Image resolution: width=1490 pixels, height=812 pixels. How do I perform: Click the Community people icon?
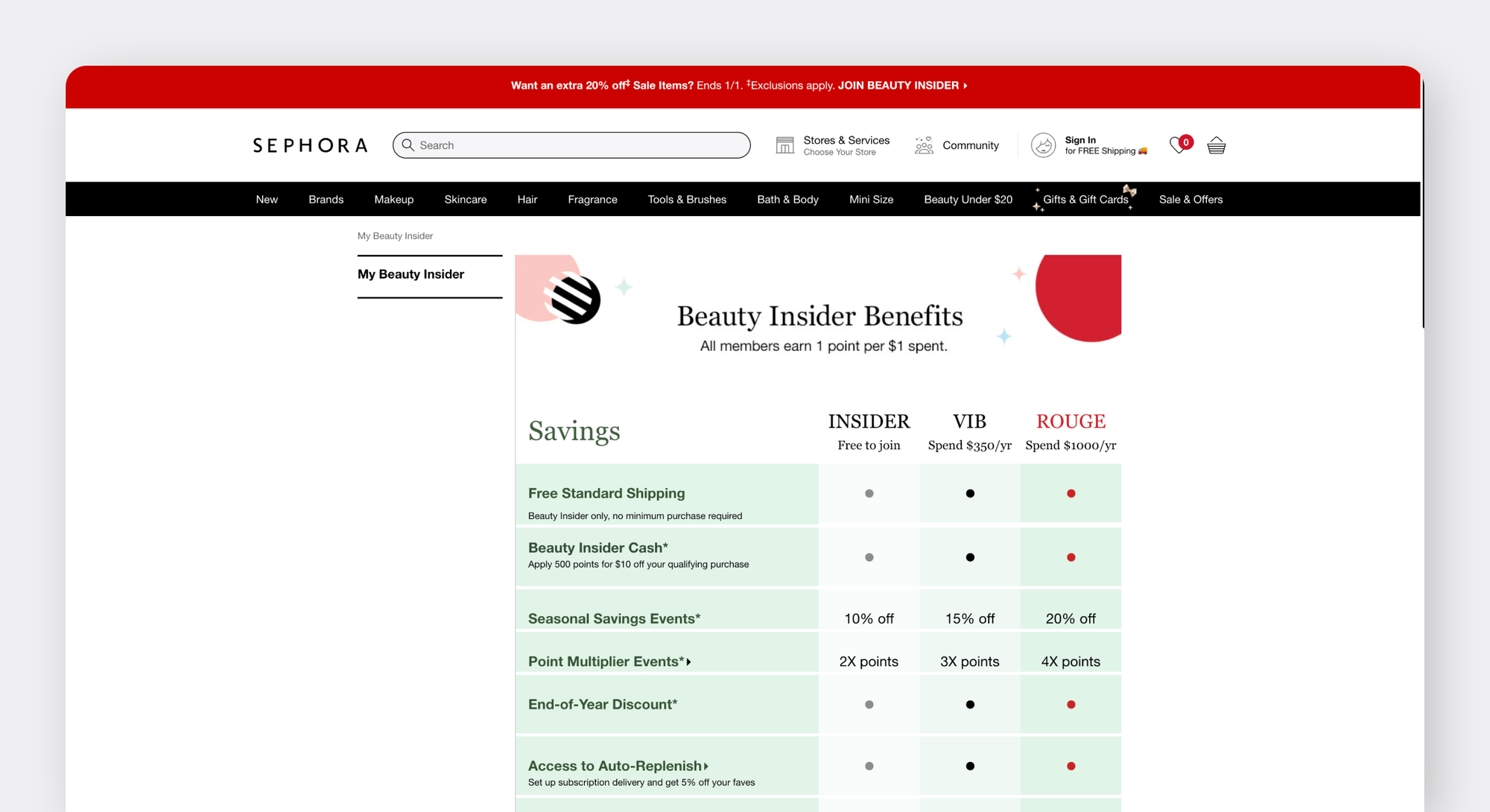coord(924,145)
